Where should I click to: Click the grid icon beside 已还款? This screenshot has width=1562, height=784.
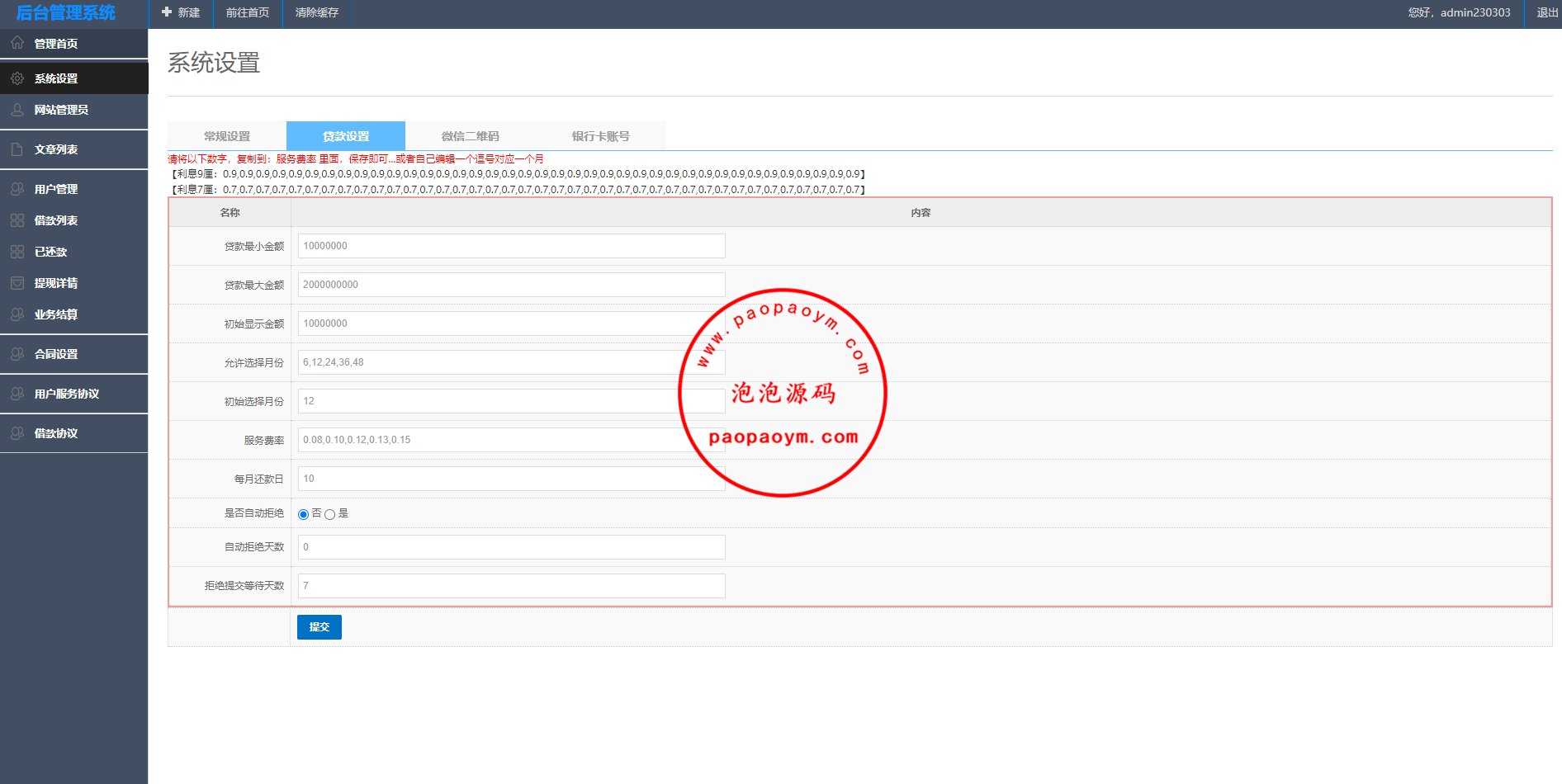[x=17, y=252]
